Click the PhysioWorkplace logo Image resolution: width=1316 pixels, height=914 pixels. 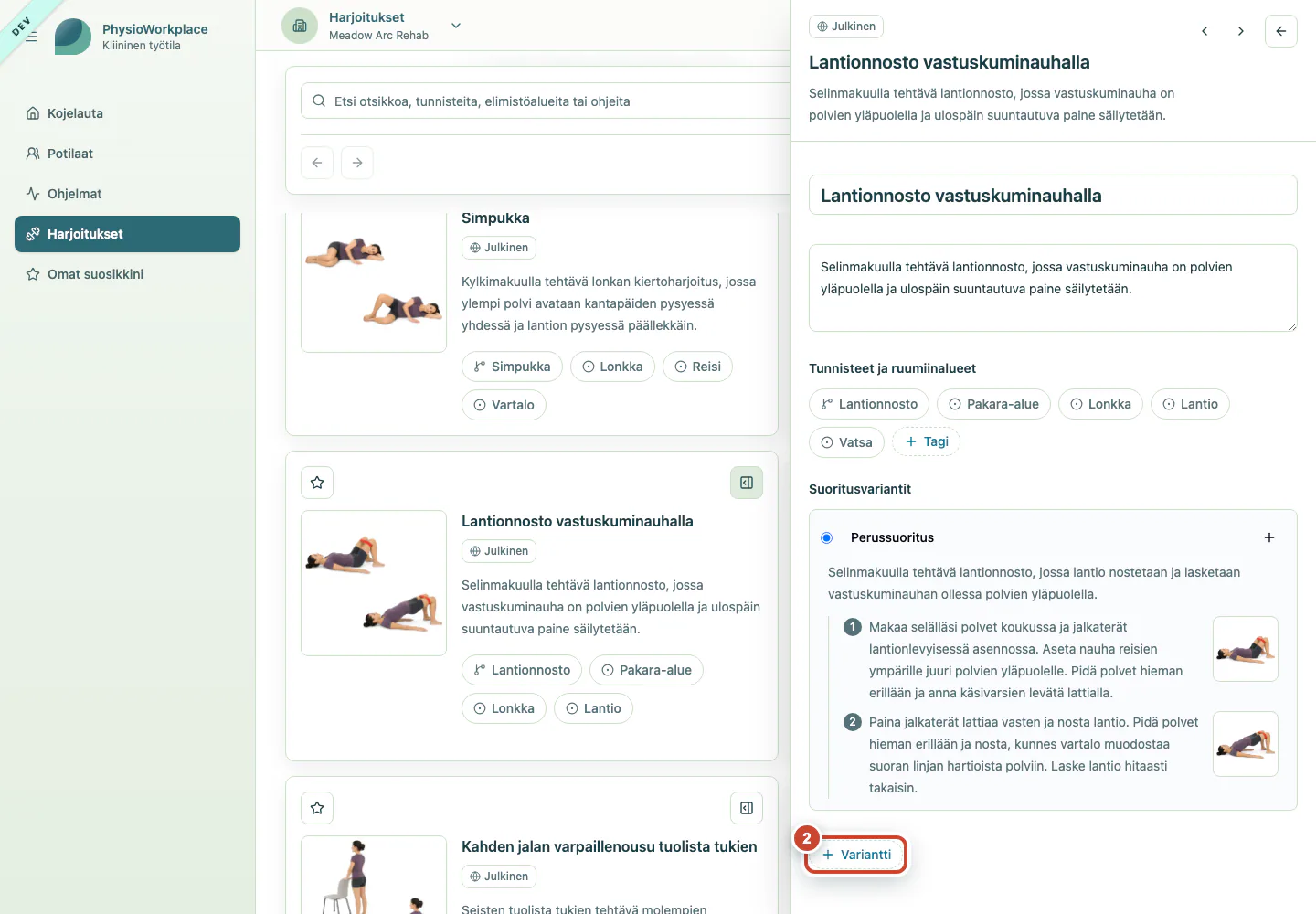pos(73,37)
